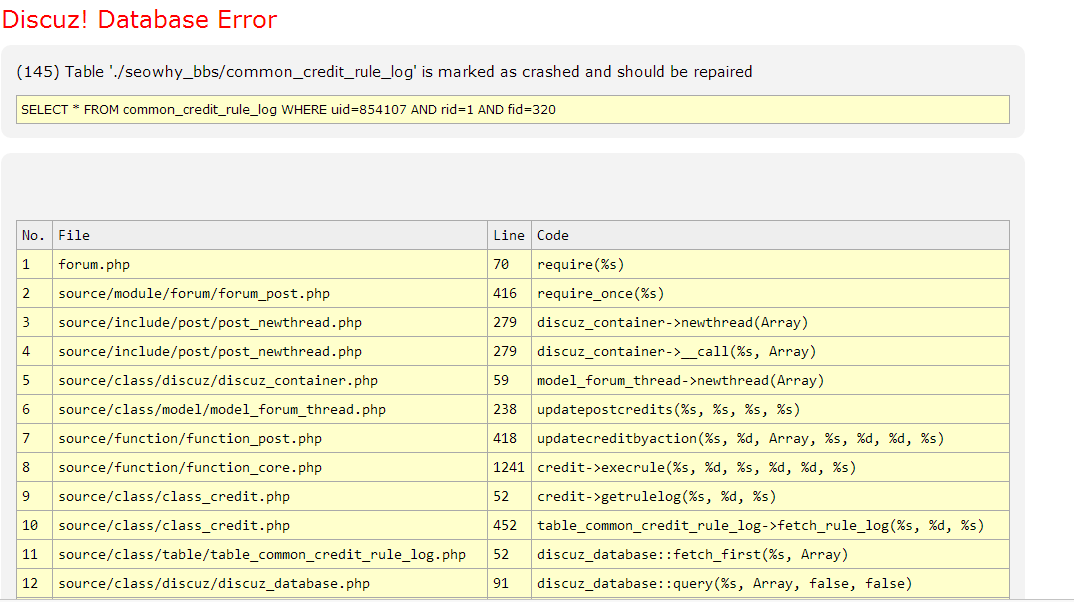Click line number 1241 cell
Viewport: 1074px width, 602px height.
coord(508,467)
